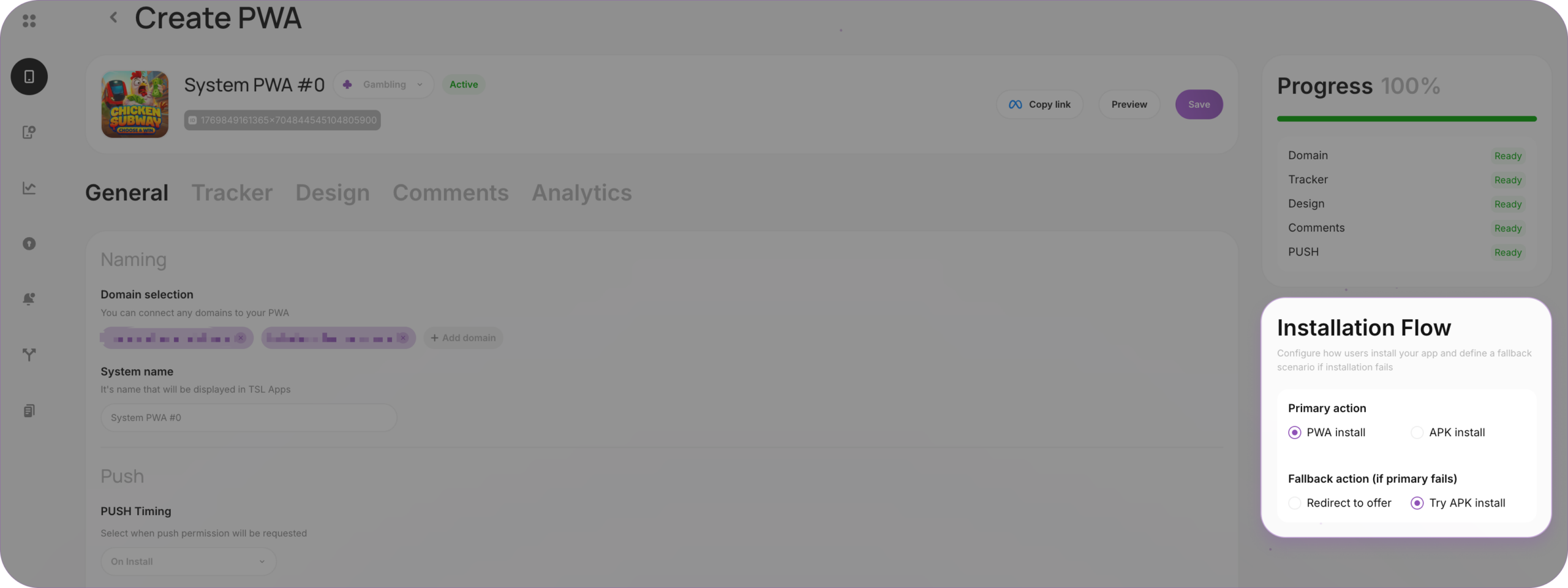This screenshot has width=1568, height=588.
Task: Select Try APK install fallback option
Action: click(1417, 503)
